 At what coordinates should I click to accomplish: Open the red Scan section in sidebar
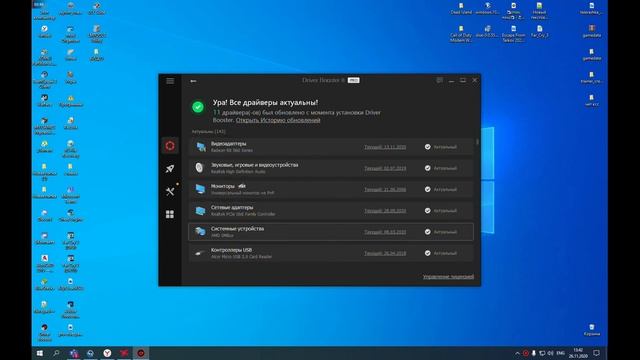tap(170, 146)
